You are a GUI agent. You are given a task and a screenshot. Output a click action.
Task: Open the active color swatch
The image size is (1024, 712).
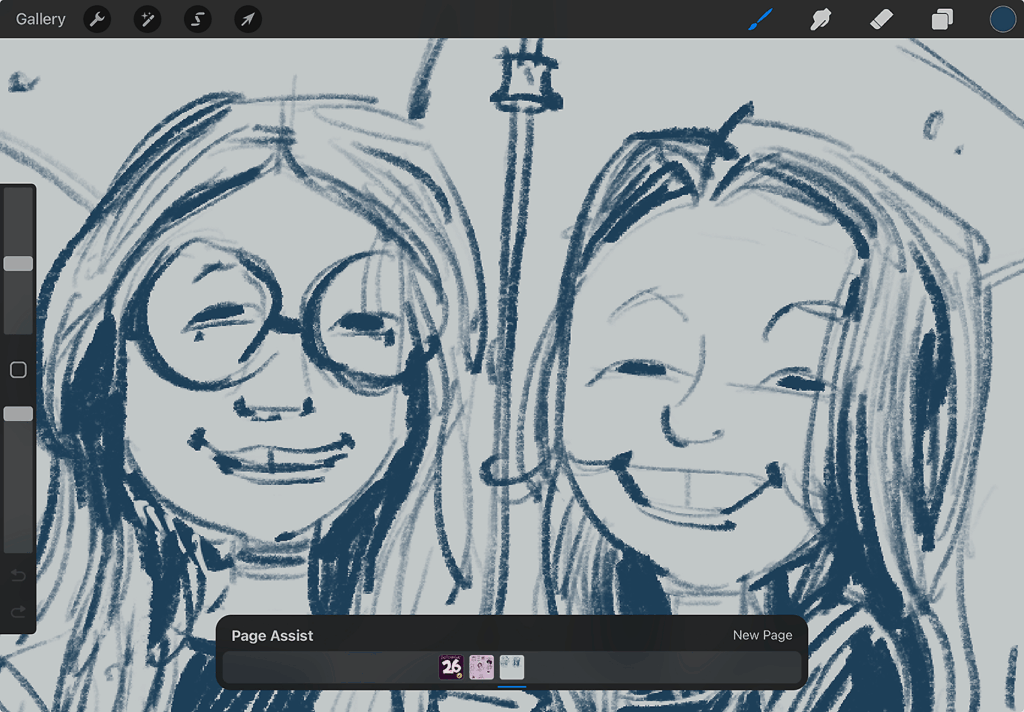1002,19
